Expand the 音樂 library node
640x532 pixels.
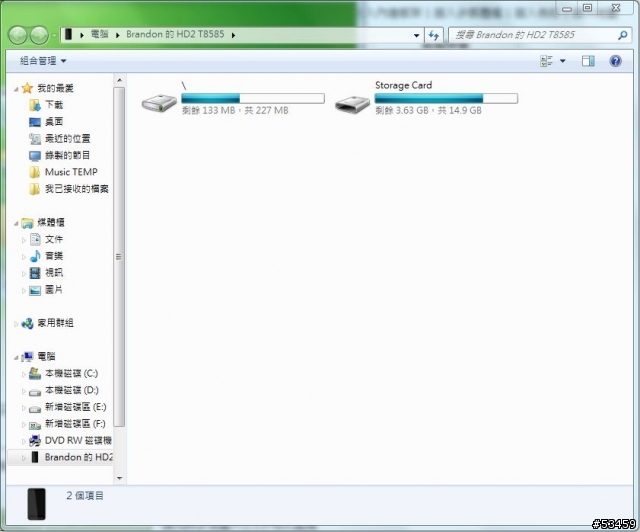[x=24, y=256]
